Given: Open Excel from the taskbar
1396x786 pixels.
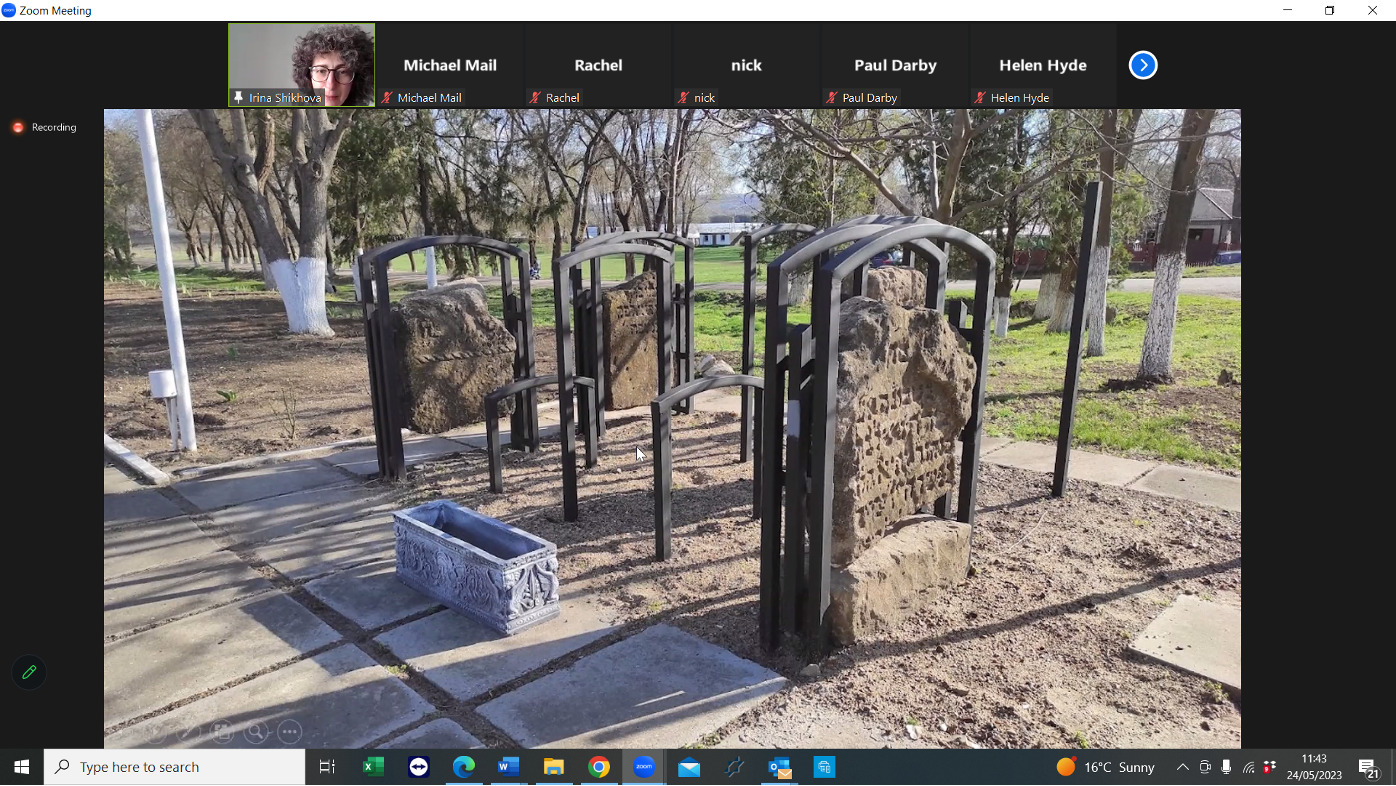Looking at the screenshot, I should click(373, 767).
